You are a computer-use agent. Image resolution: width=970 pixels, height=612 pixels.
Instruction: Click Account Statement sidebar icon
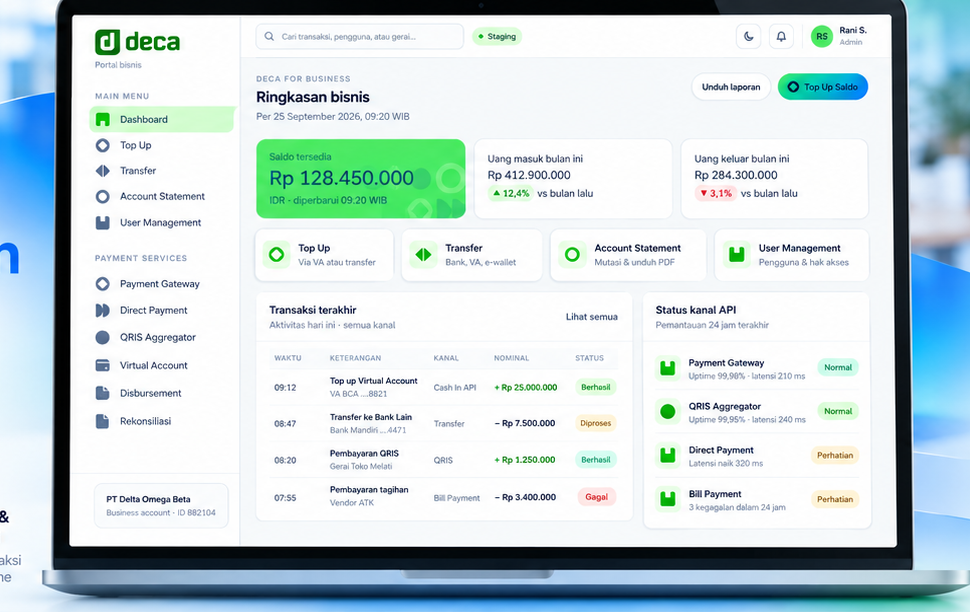(x=103, y=197)
